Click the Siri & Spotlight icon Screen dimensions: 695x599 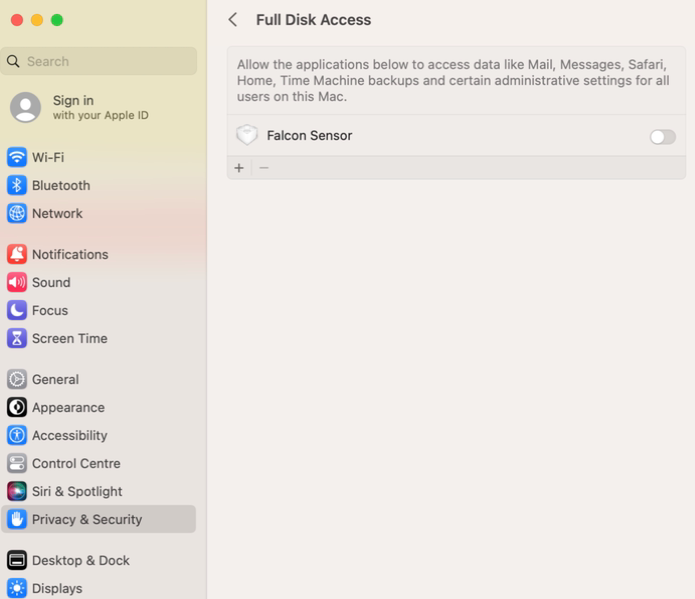point(17,491)
